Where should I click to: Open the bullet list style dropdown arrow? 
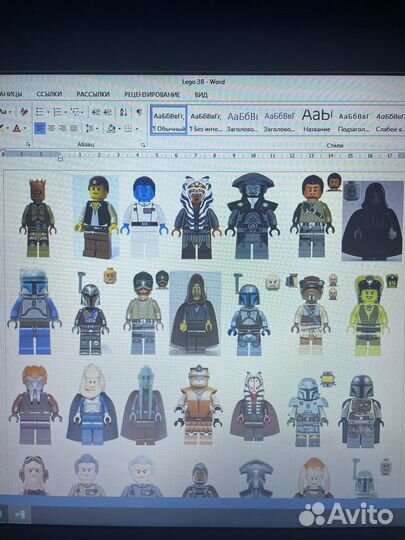[48, 112]
